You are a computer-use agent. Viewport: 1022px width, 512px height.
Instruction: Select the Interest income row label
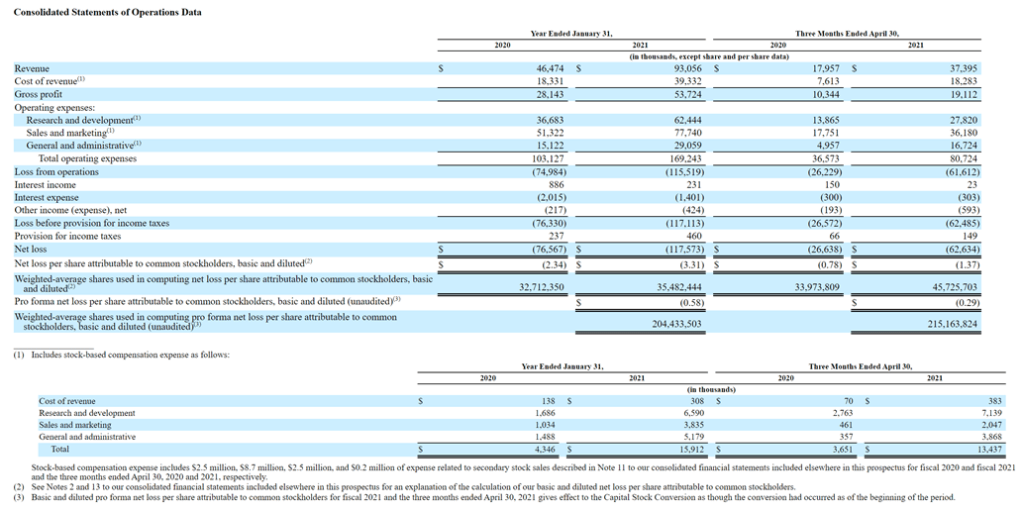coord(45,185)
